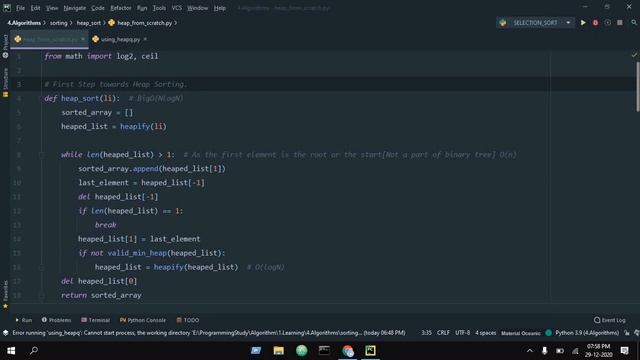Viewport: 640px width, 360px height.
Task: Open the SELECTION_SORT run configuration dropdown
Action: click(535, 23)
